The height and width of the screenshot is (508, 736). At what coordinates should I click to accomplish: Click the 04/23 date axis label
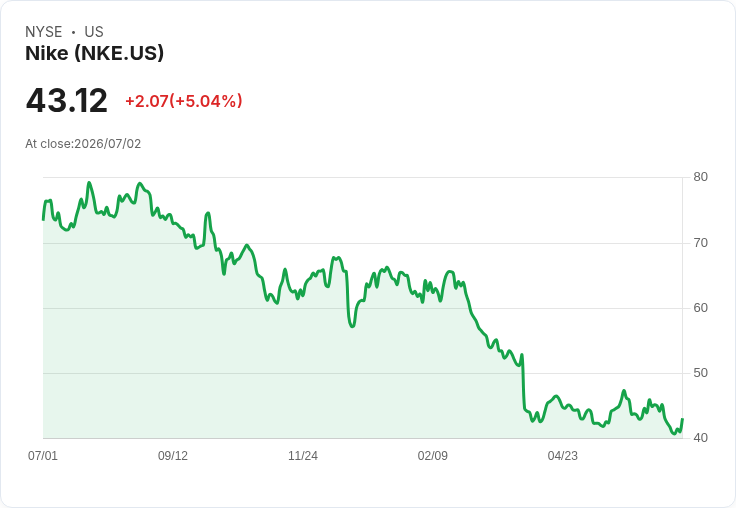point(563,455)
